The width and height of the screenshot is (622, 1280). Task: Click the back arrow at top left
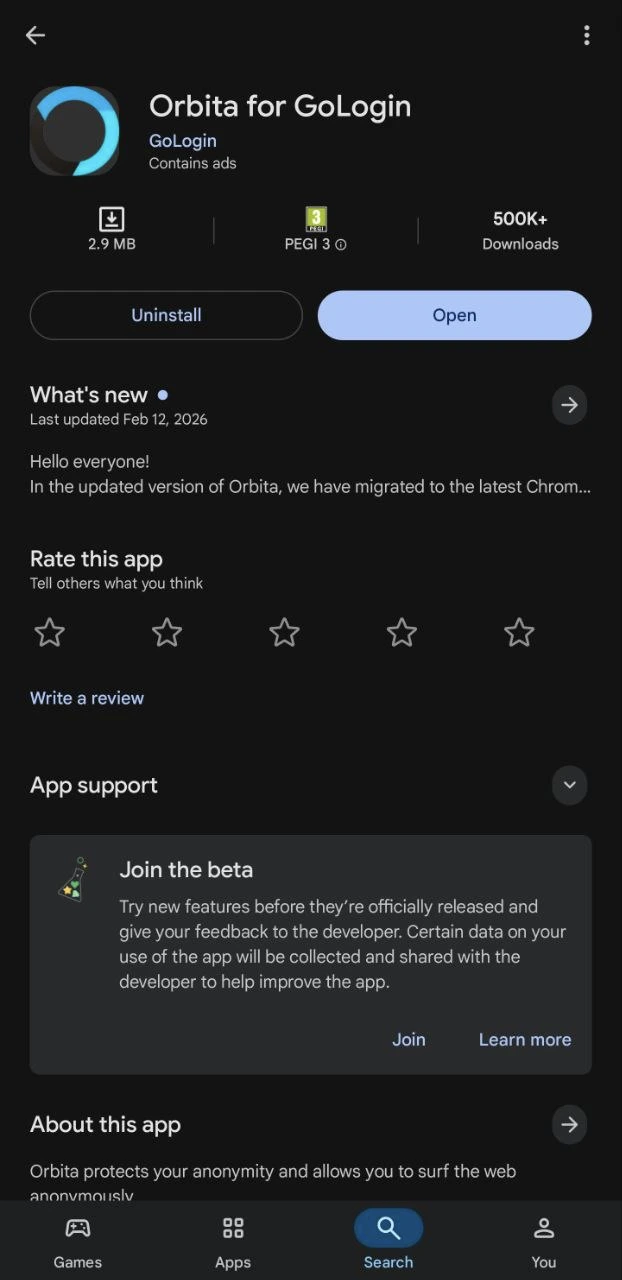click(35, 35)
